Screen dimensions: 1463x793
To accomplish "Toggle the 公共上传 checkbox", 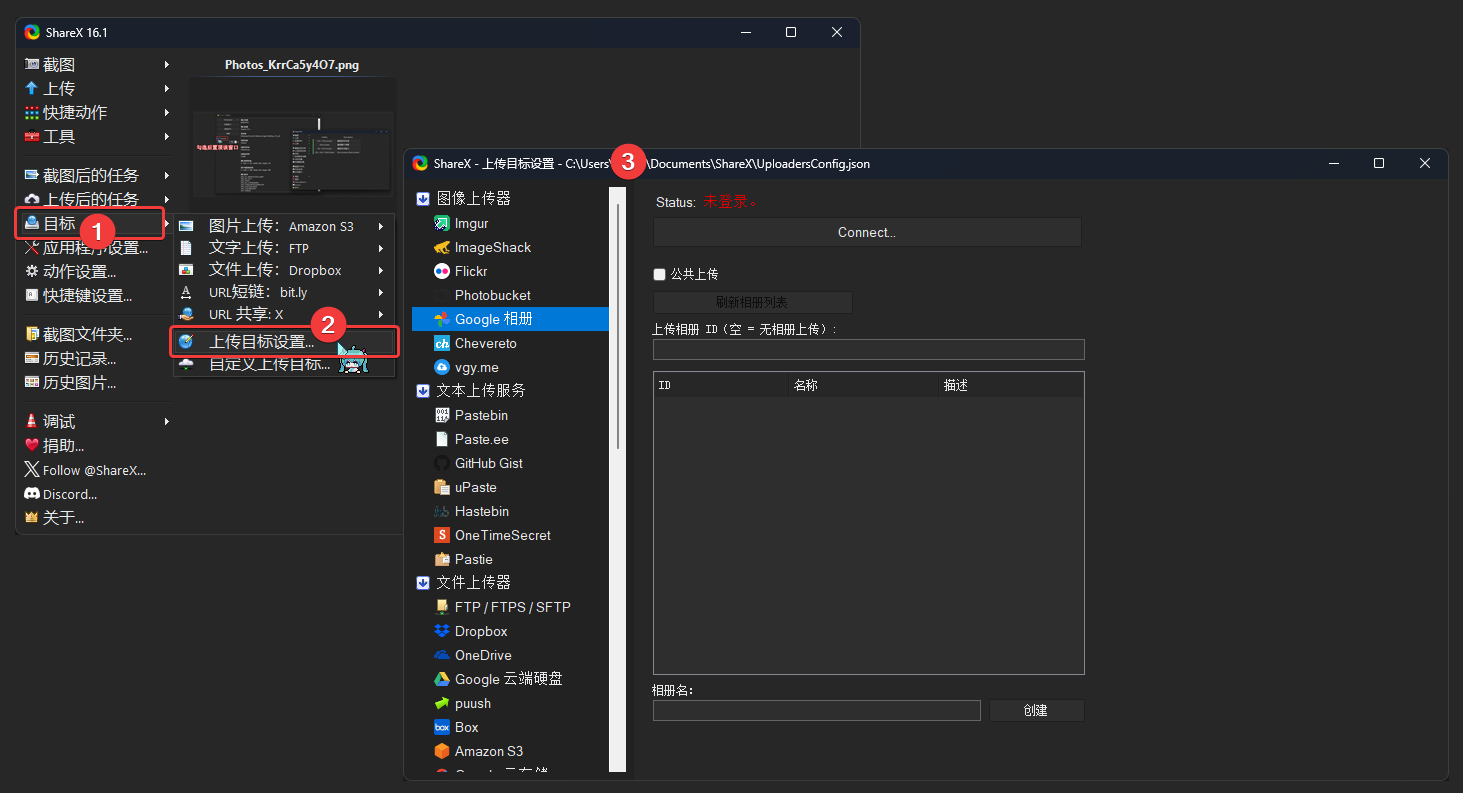I will [x=659, y=274].
